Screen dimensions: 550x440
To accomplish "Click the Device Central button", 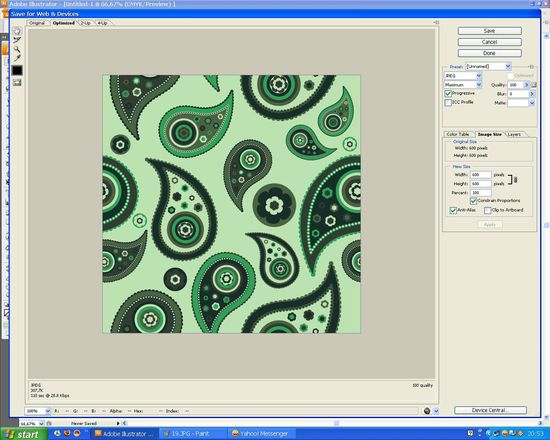I will point(490,410).
